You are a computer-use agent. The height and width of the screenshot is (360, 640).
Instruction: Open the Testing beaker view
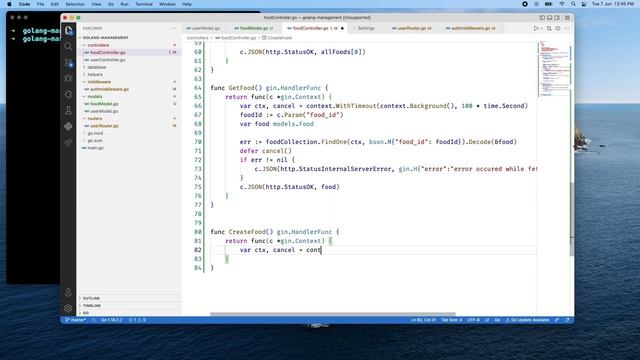pos(68,110)
